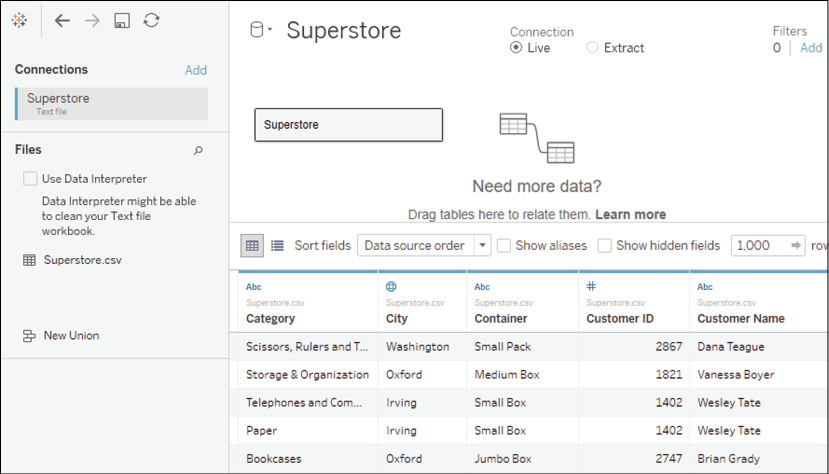Select customer ID 2747 cell
The width and height of the screenshot is (829, 474).
point(634,459)
